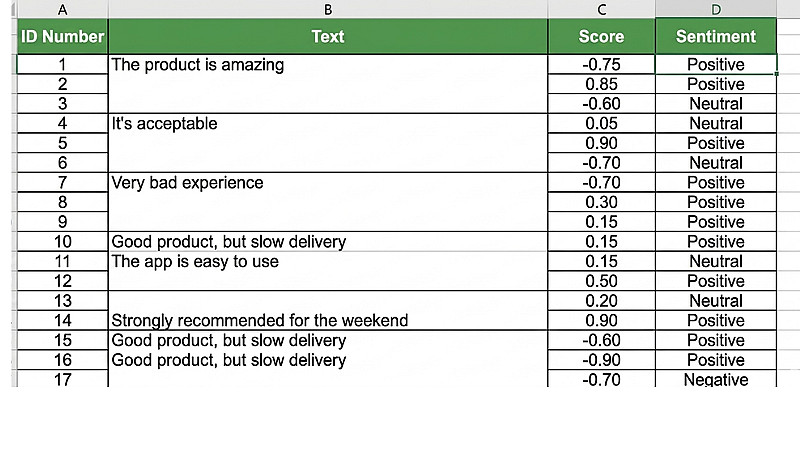800x460 pixels.
Task: Select the "Score" header cell
Action: (601, 37)
